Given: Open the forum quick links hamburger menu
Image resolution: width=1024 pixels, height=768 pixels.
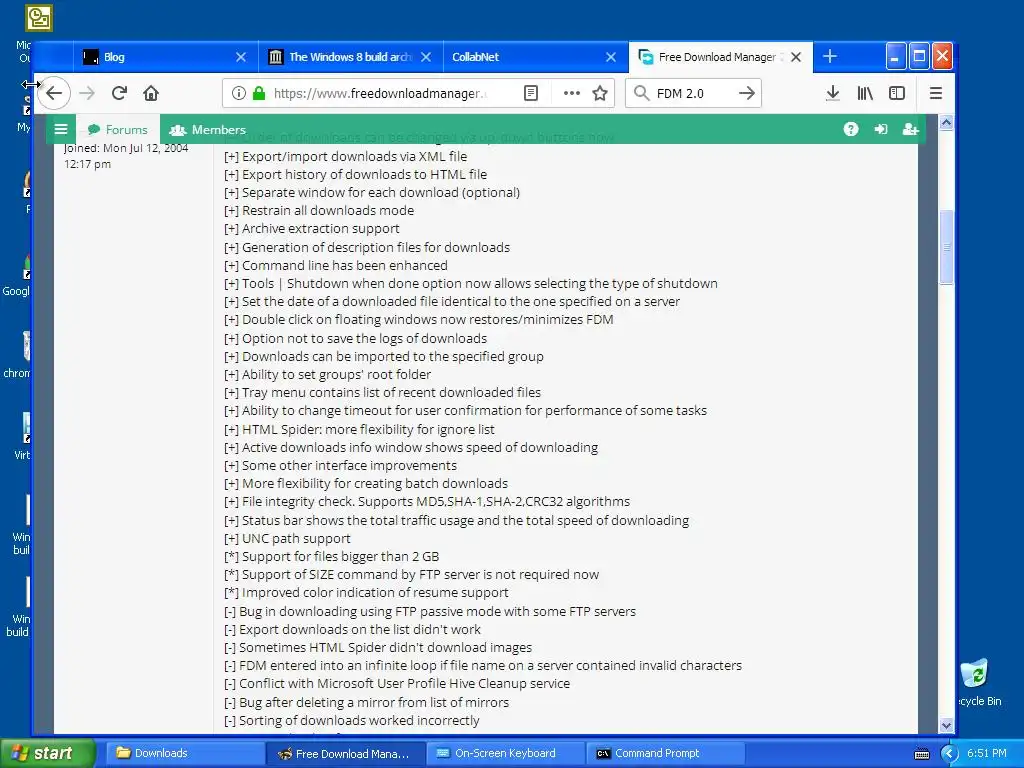Looking at the screenshot, I should (x=61, y=129).
